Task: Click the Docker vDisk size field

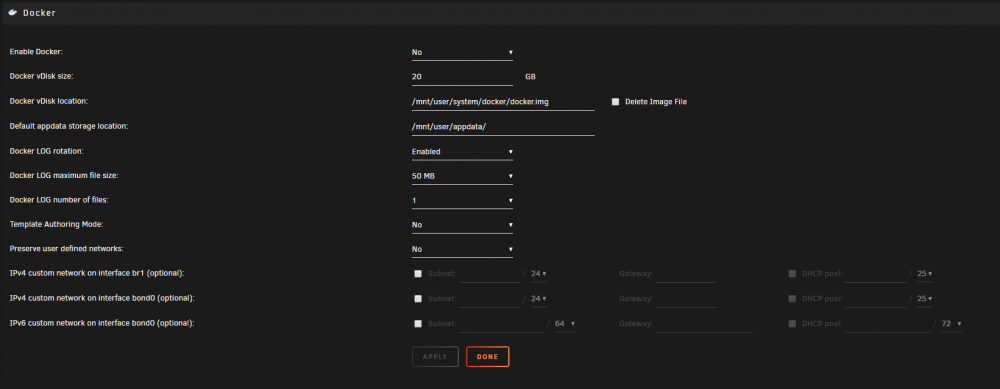Action: pos(462,77)
